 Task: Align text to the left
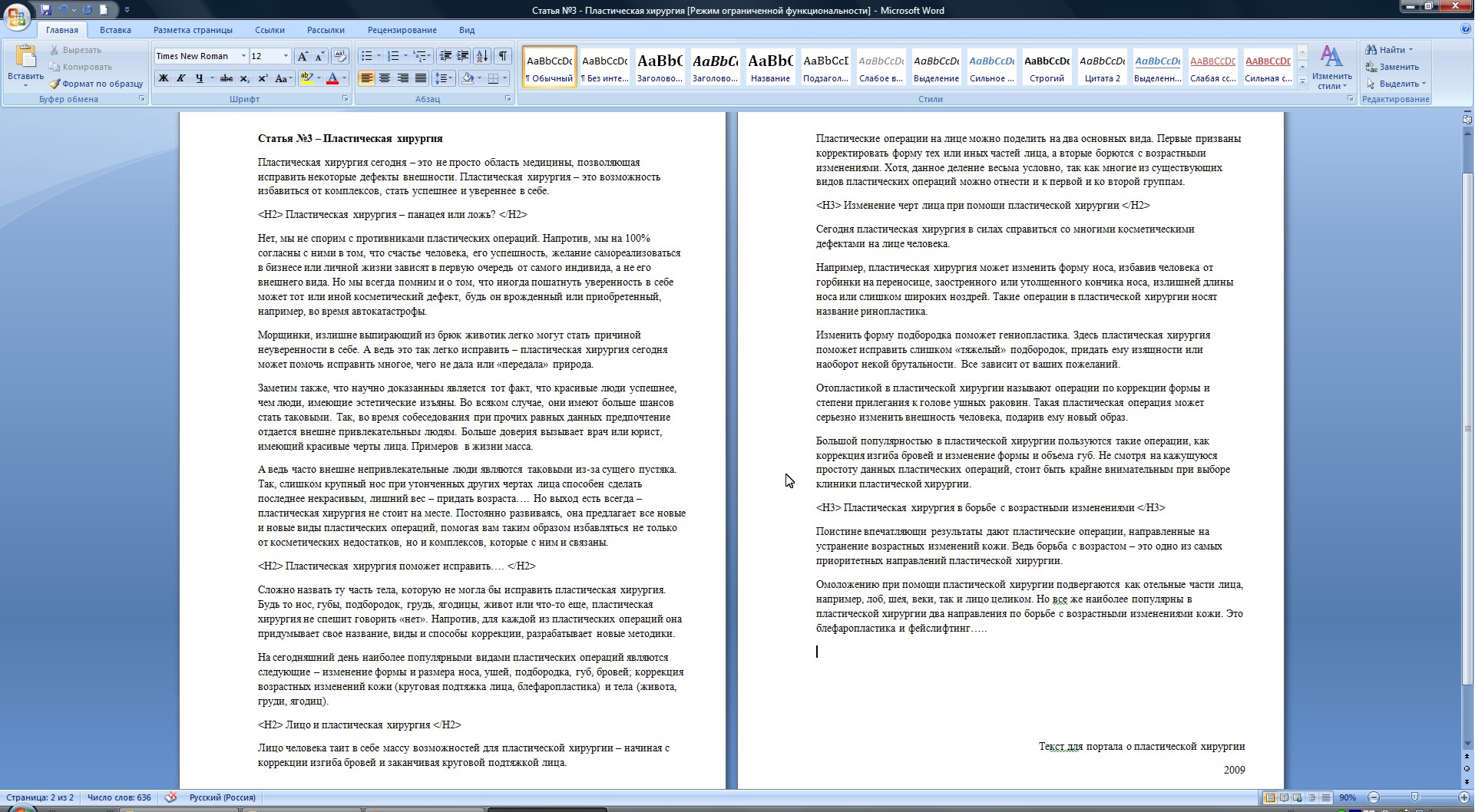tap(366, 78)
